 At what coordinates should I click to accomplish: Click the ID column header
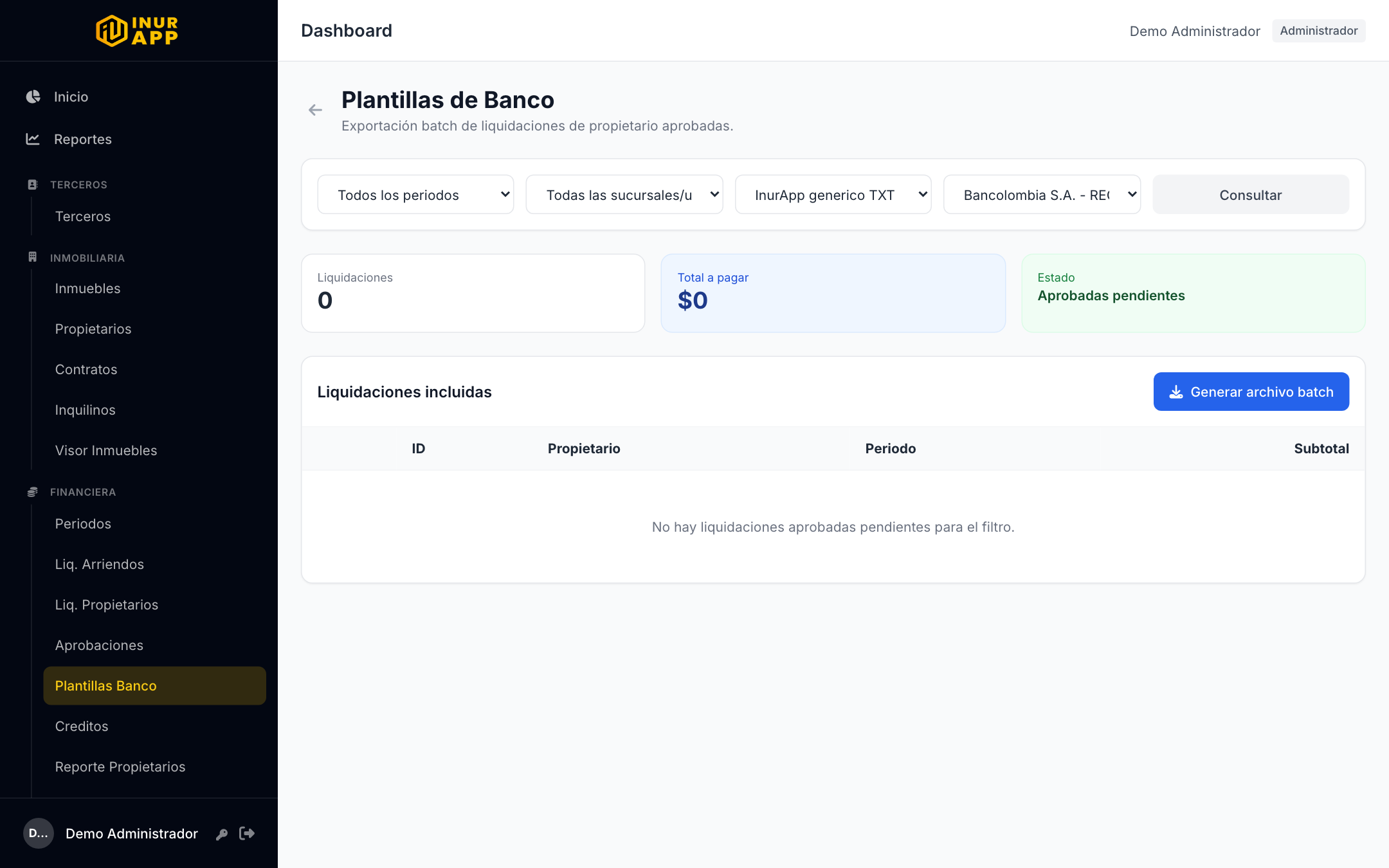[419, 449]
